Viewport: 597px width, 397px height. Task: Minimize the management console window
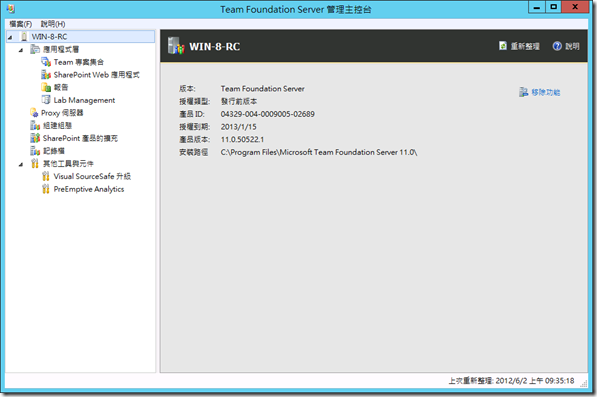537,7
